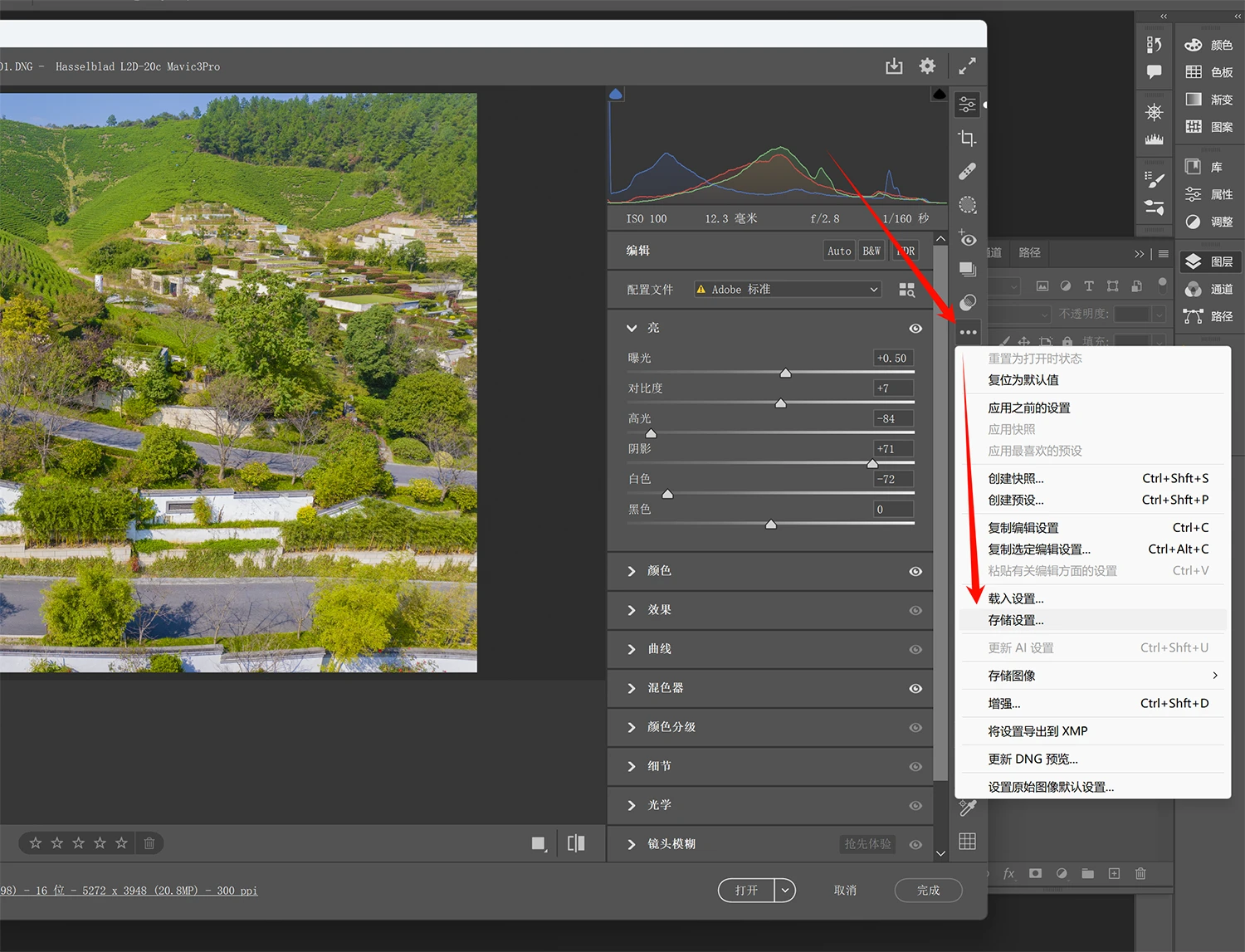Open Camera Raw settings gear
Image resolution: width=1245 pixels, height=952 pixels.
click(x=927, y=66)
